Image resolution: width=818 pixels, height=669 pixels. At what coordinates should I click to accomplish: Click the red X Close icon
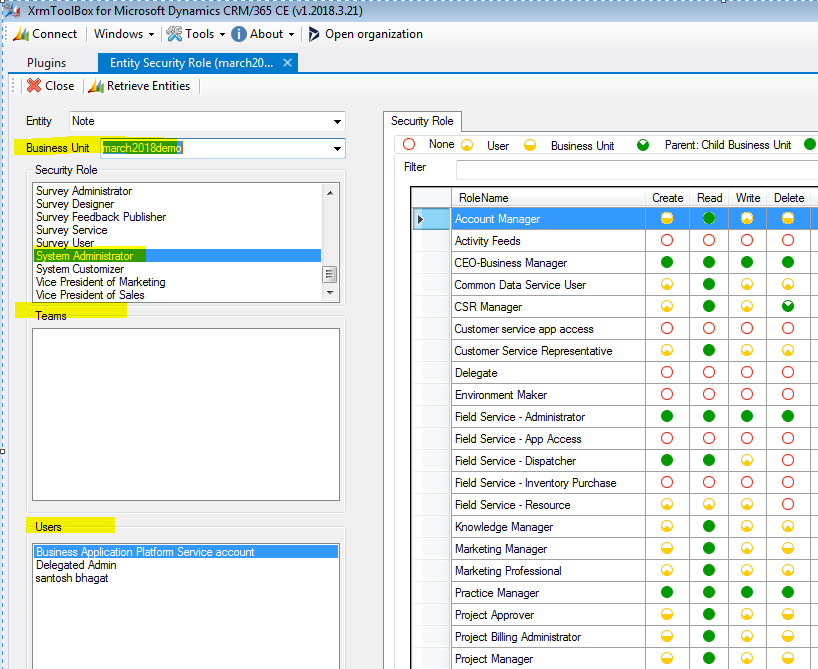[x=34, y=86]
